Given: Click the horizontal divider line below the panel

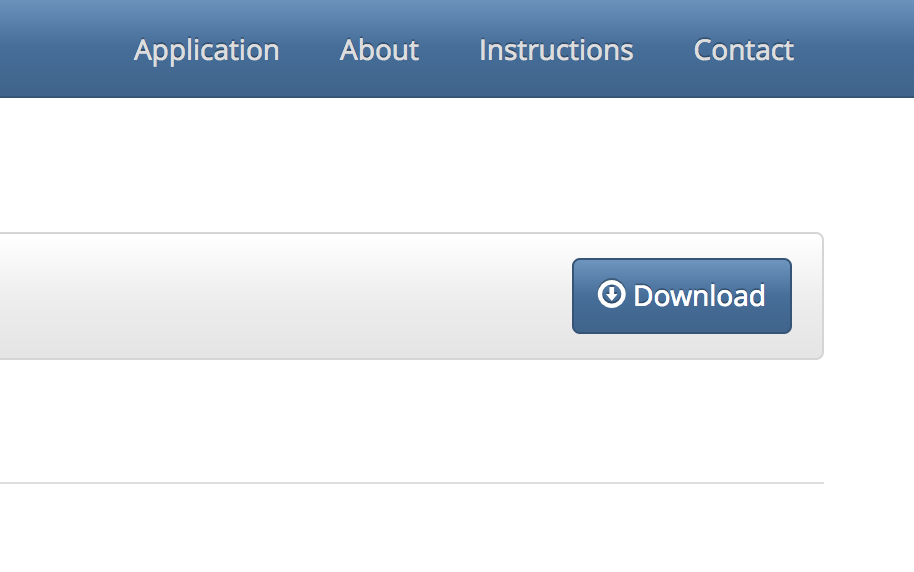Looking at the screenshot, I should click(x=412, y=483).
